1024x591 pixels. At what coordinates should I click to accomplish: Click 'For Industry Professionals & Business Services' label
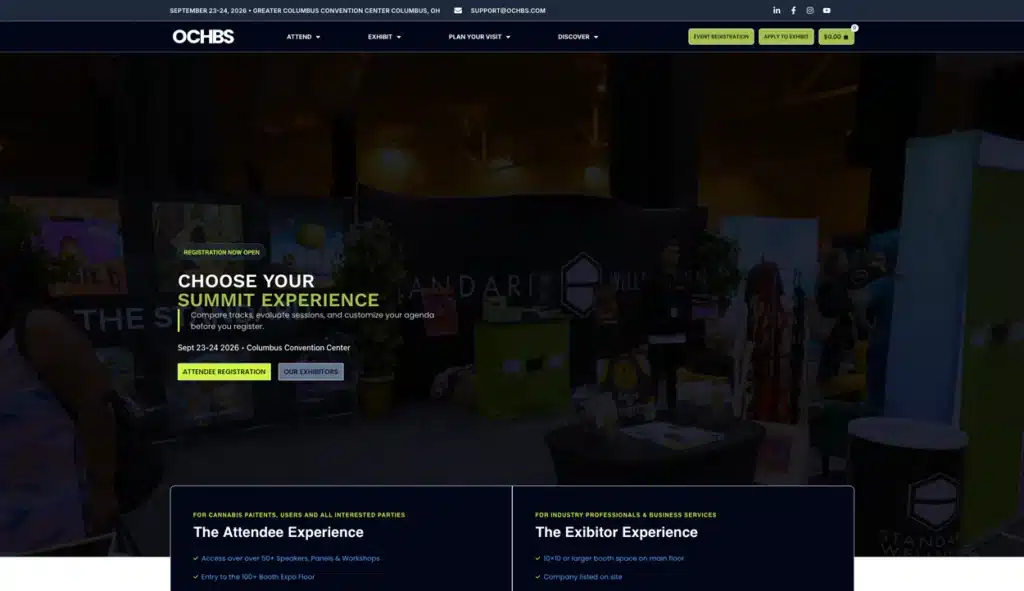click(x=626, y=515)
